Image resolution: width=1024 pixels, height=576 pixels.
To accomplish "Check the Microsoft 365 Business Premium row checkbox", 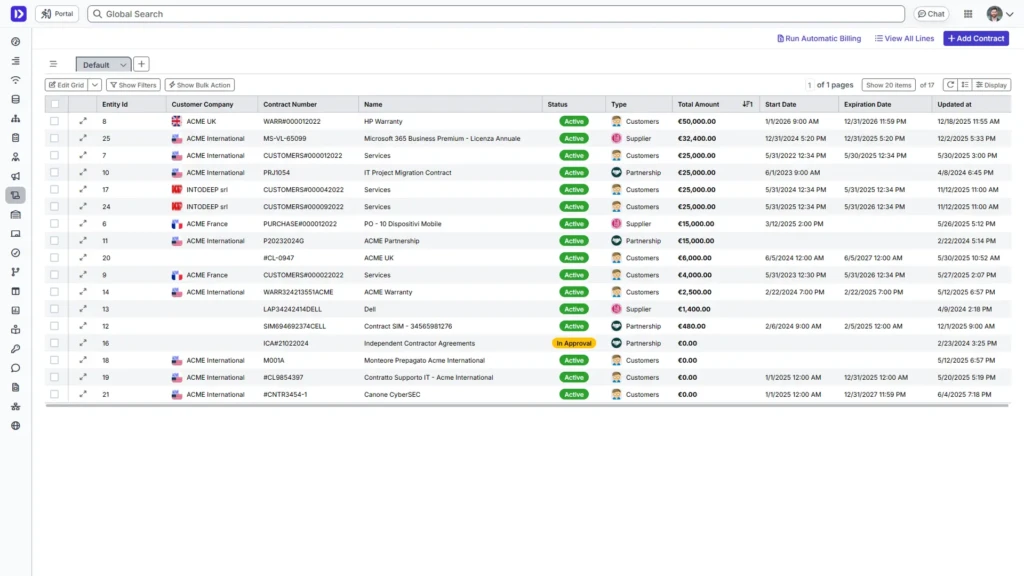I will (x=55, y=138).
